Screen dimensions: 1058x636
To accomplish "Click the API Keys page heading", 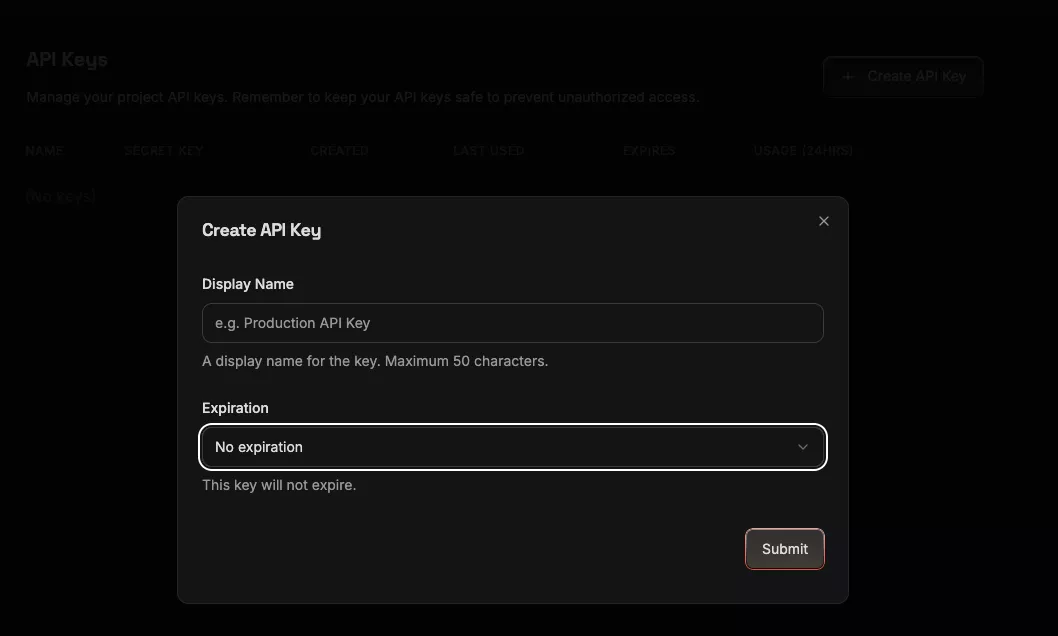I will (67, 60).
